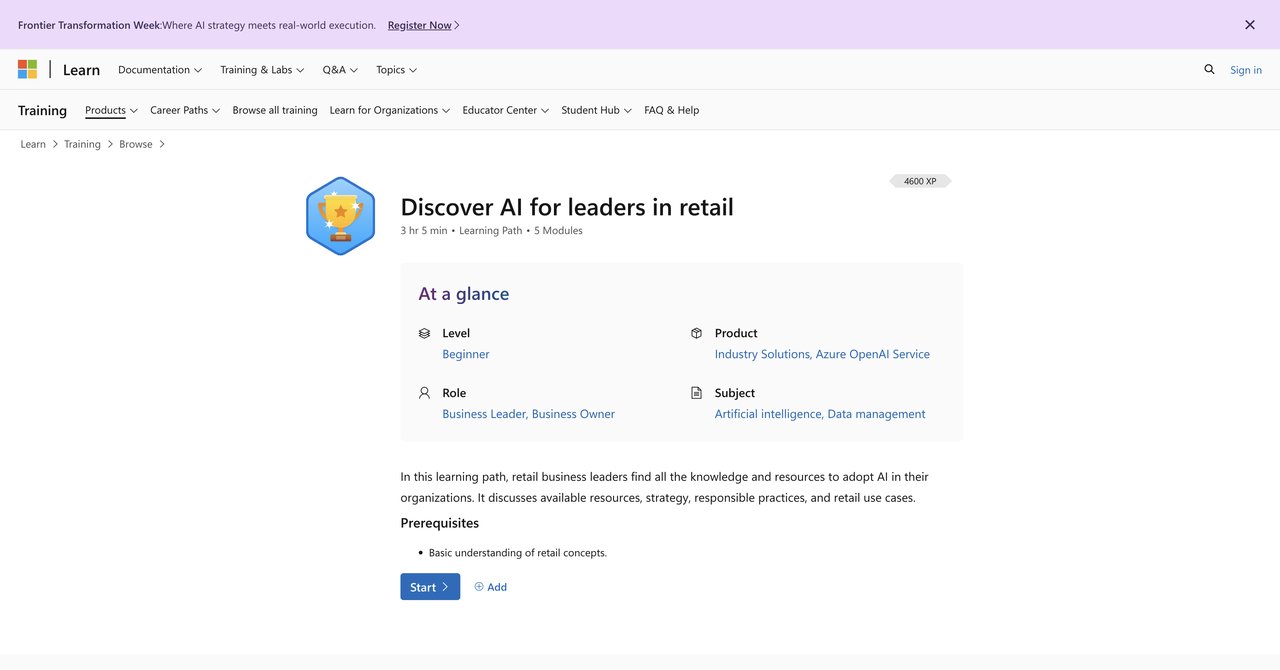1280x670 pixels.
Task: Click the 4600 XP badge
Action: pyautogui.click(x=920, y=181)
